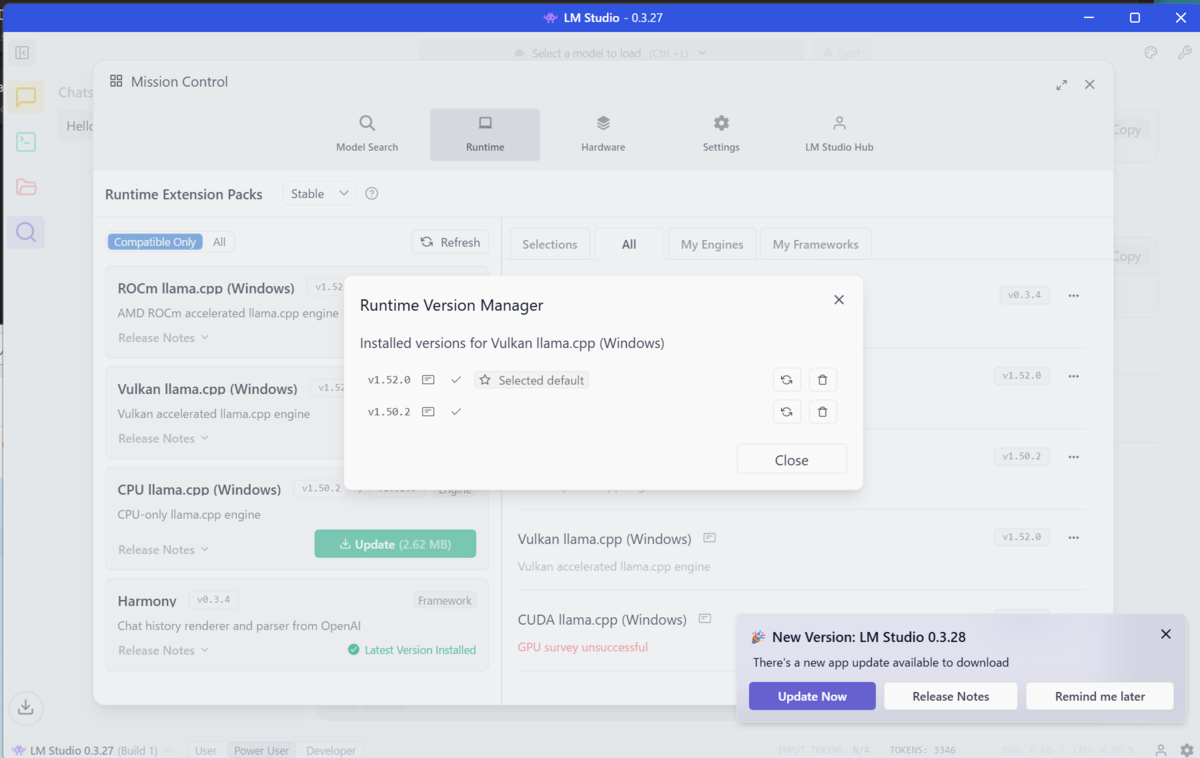This screenshot has width=1200, height=758.
Task: Toggle the sidebar panel icon
Action: coord(22,53)
